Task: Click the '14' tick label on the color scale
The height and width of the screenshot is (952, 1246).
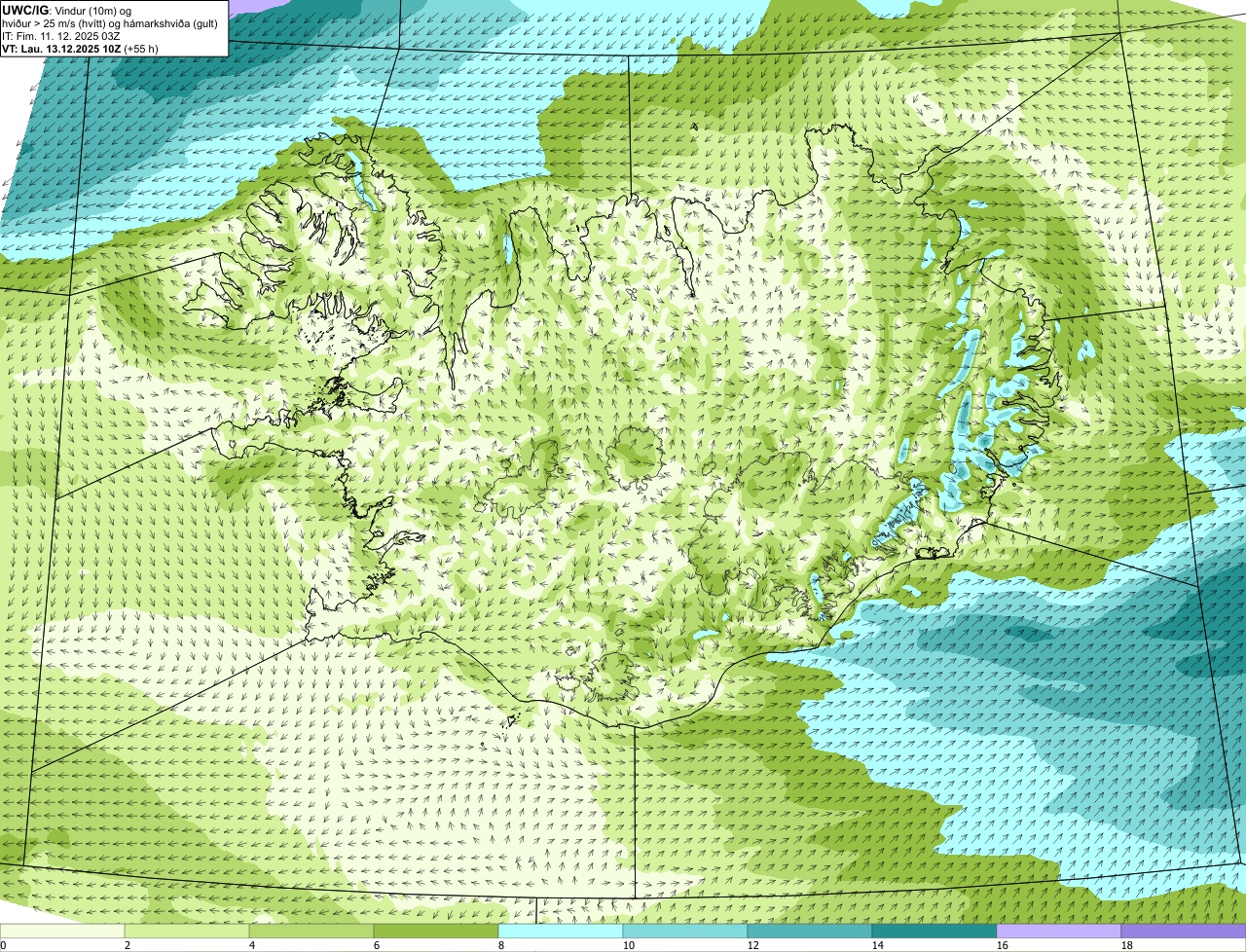Action: pos(878,945)
